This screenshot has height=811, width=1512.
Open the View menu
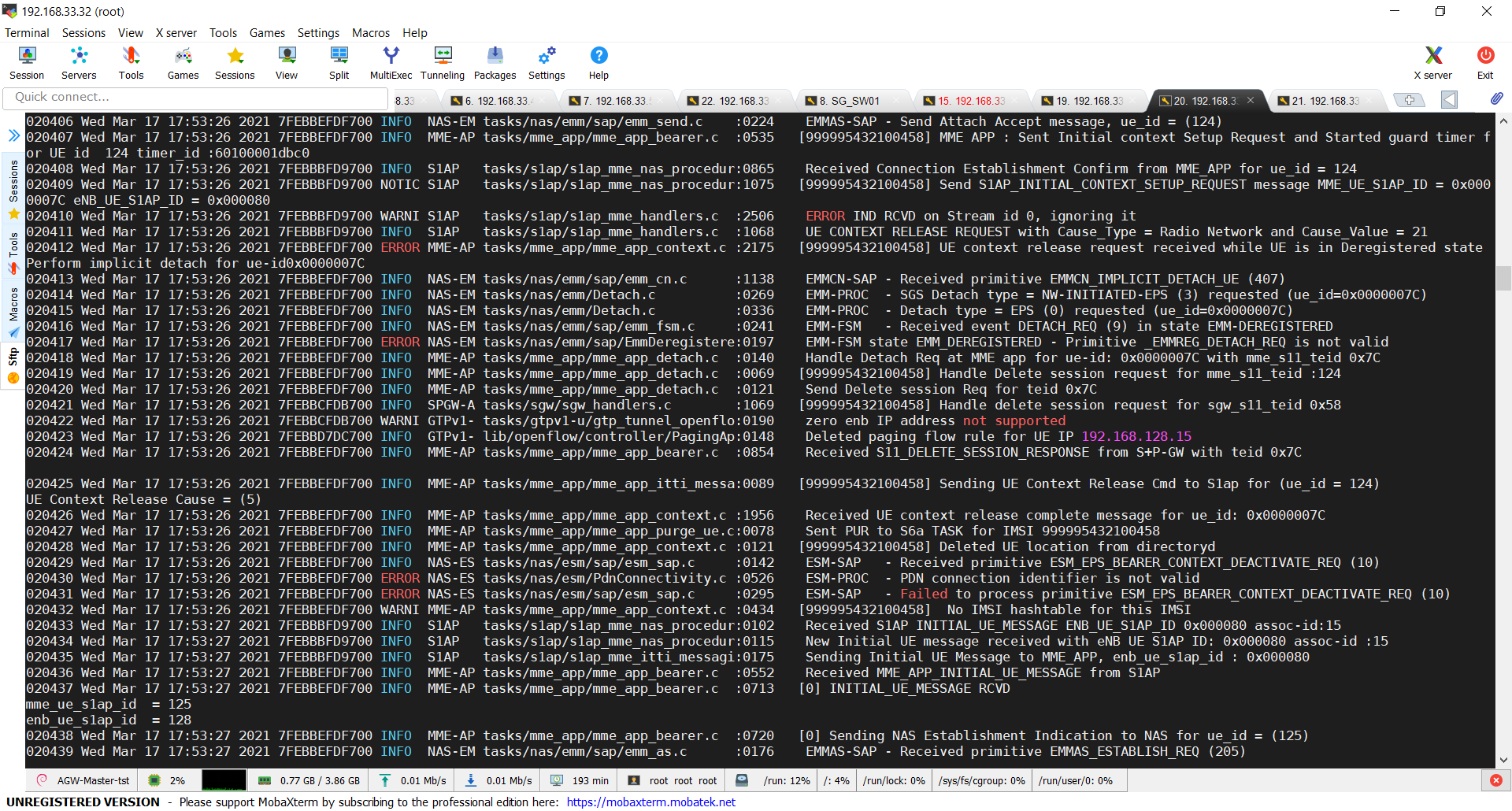tap(131, 32)
